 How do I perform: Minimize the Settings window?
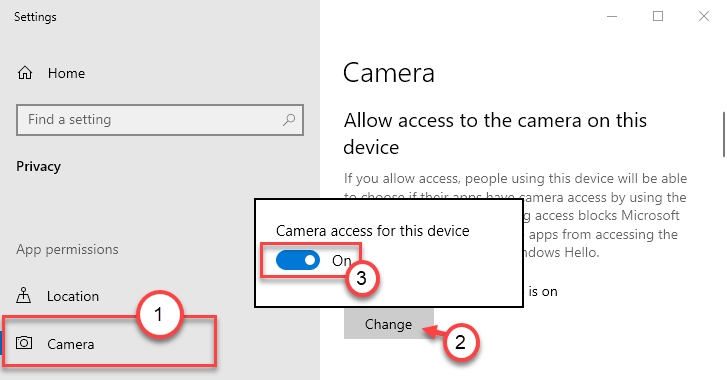pyautogui.click(x=612, y=16)
